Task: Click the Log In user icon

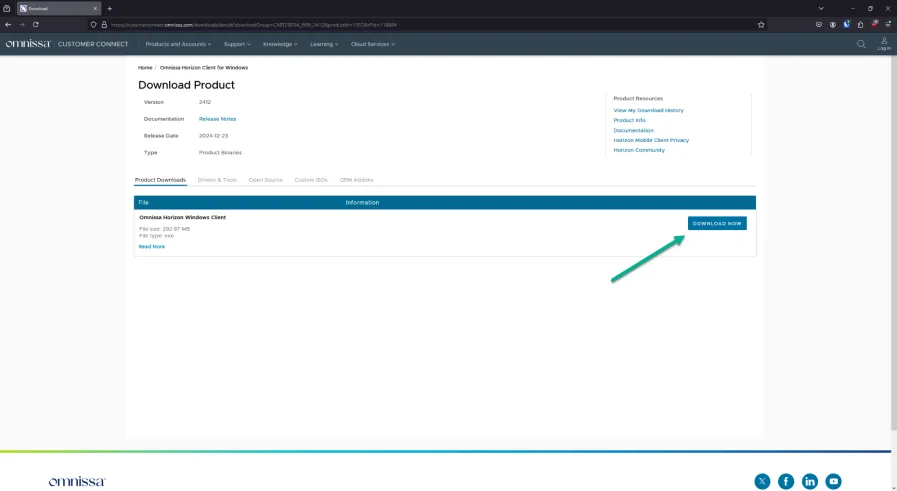Action: [x=884, y=43]
